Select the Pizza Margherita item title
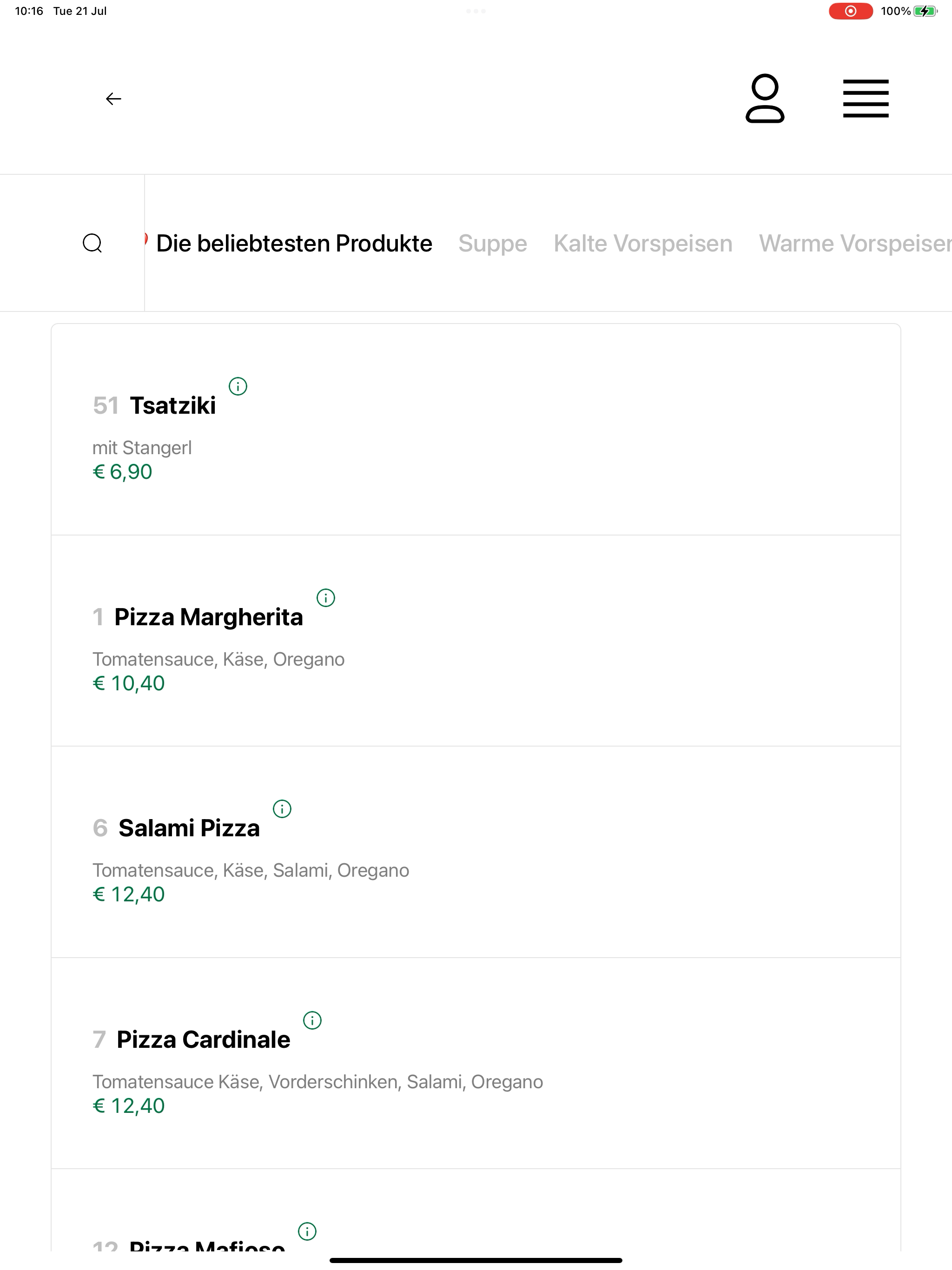This screenshot has width=952, height=1270. (x=208, y=617)
